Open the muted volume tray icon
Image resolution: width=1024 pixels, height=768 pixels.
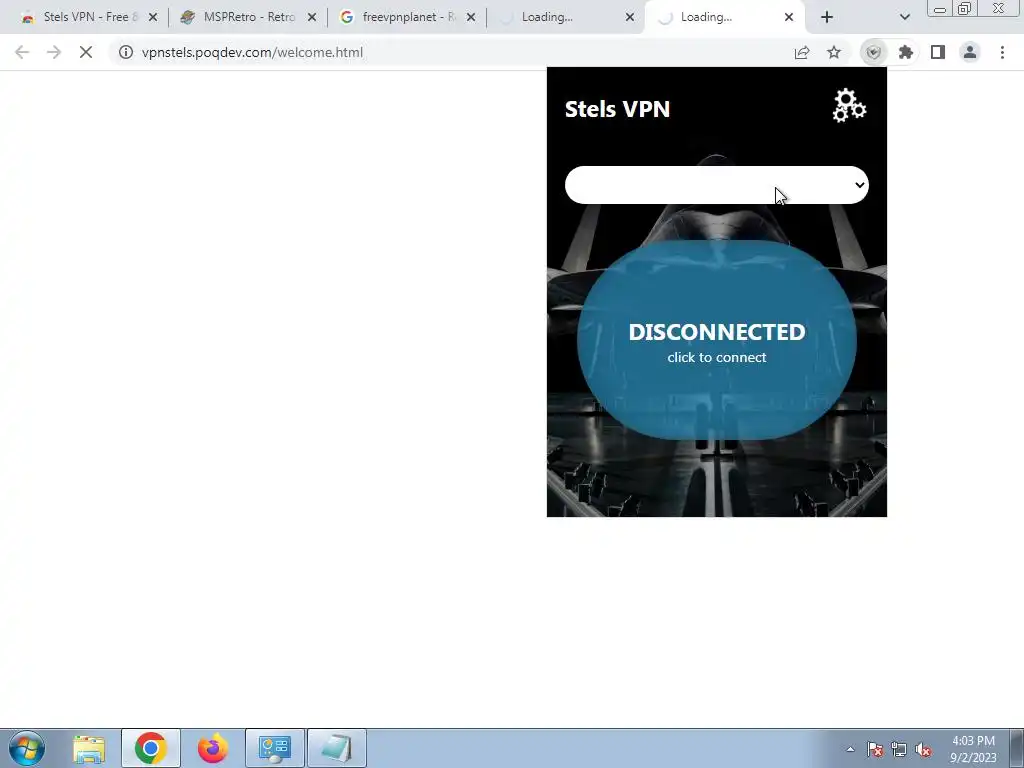coord(923,750)
